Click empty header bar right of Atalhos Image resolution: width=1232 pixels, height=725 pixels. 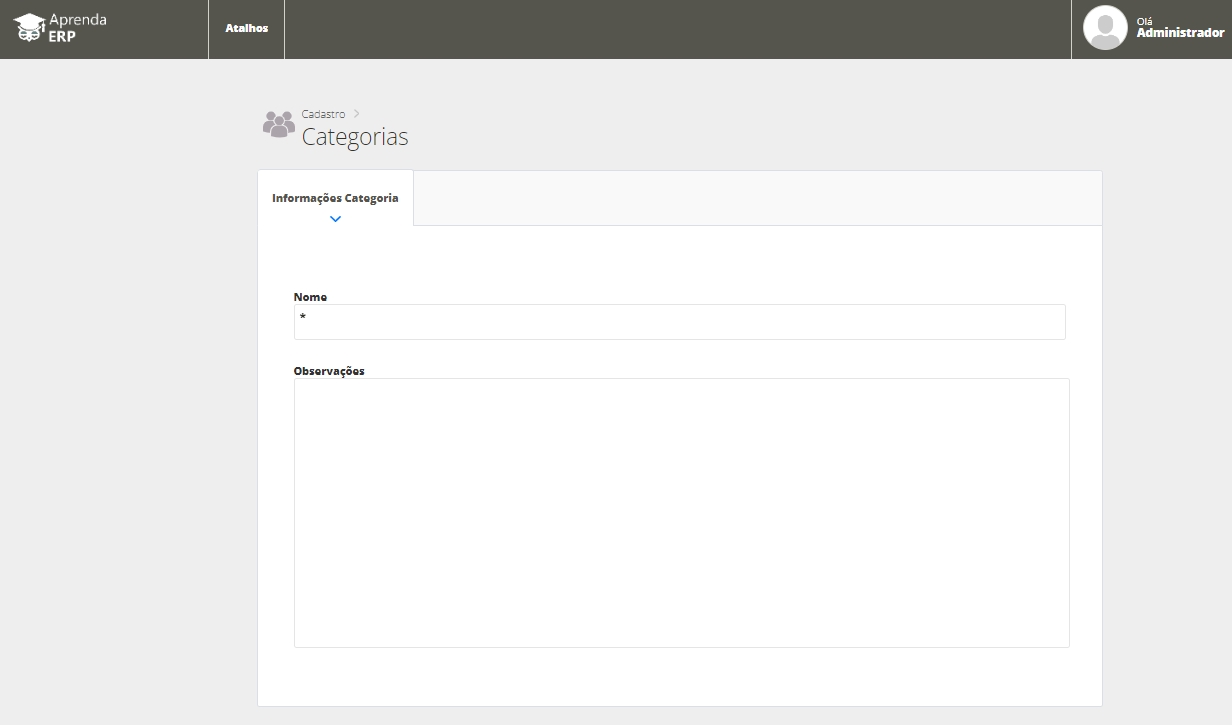click(x=676, y=29)
